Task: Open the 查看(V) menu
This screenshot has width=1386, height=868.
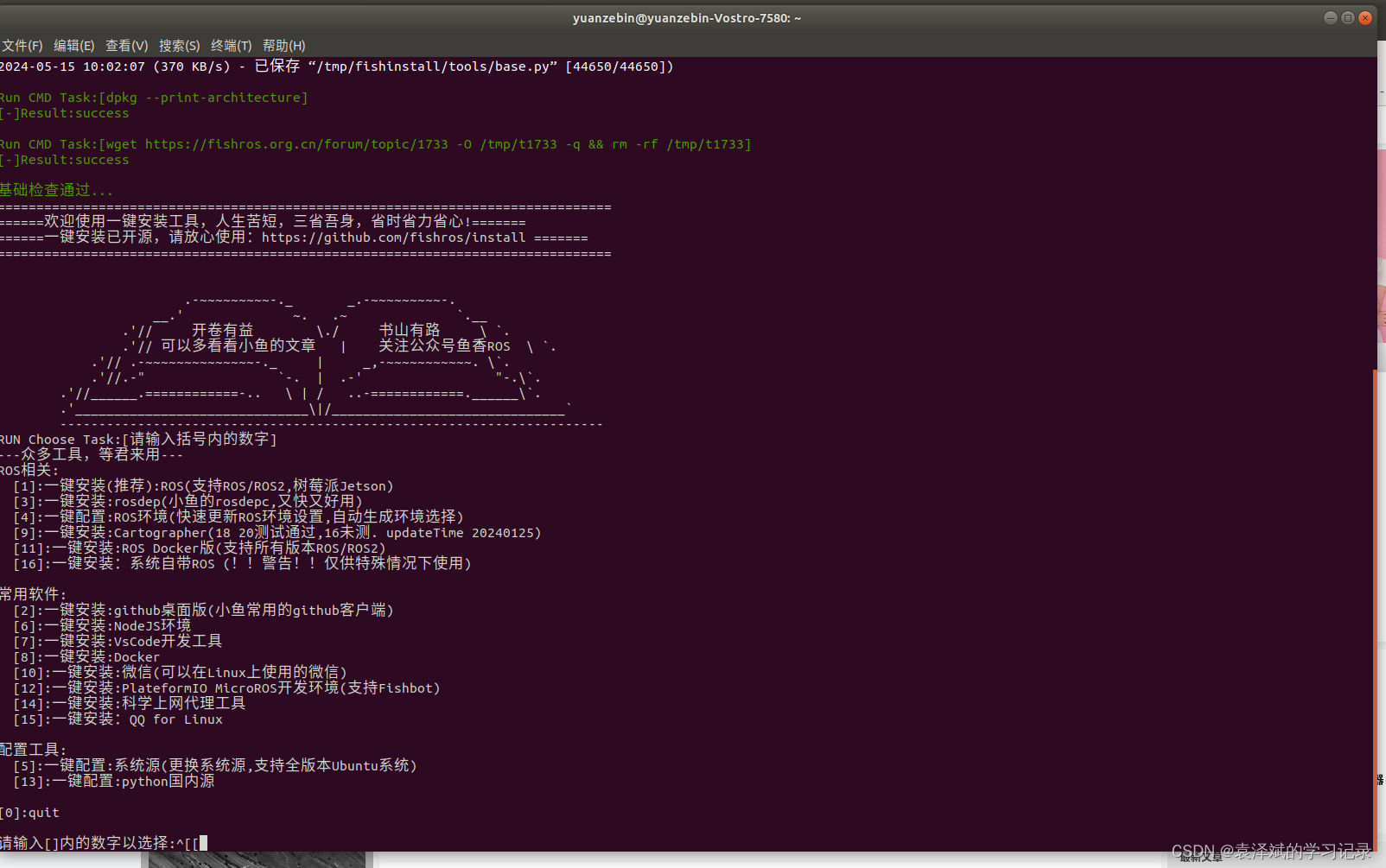Action: 127,46
